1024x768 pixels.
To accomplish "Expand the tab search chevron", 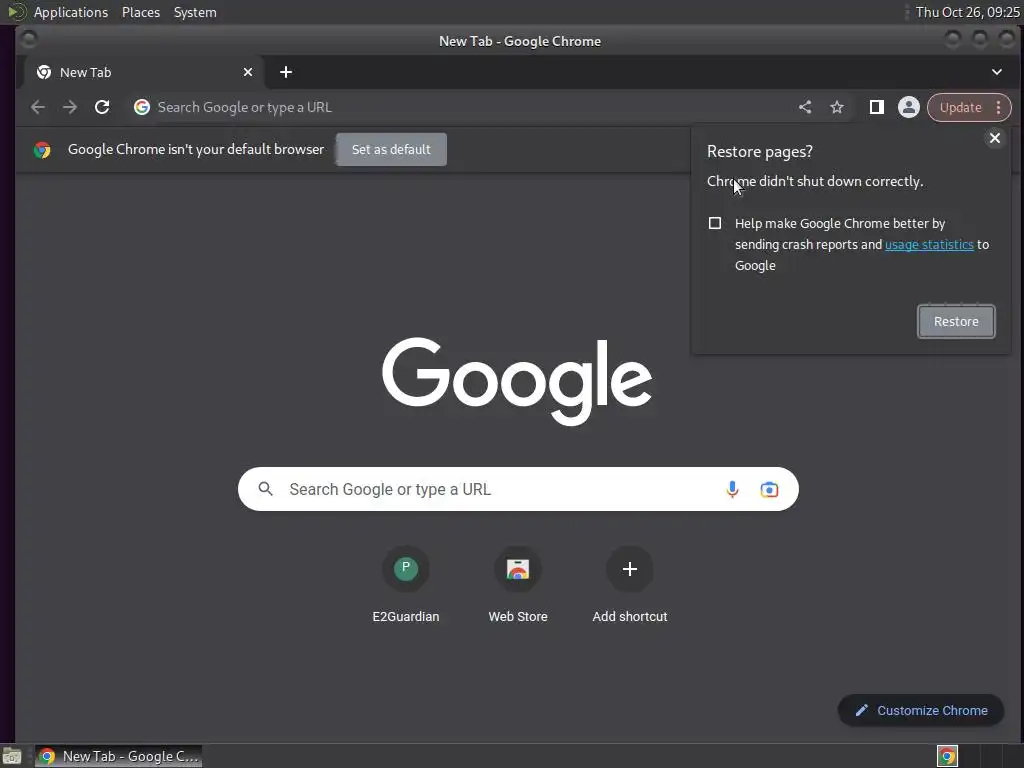I will tap(997, 72).
